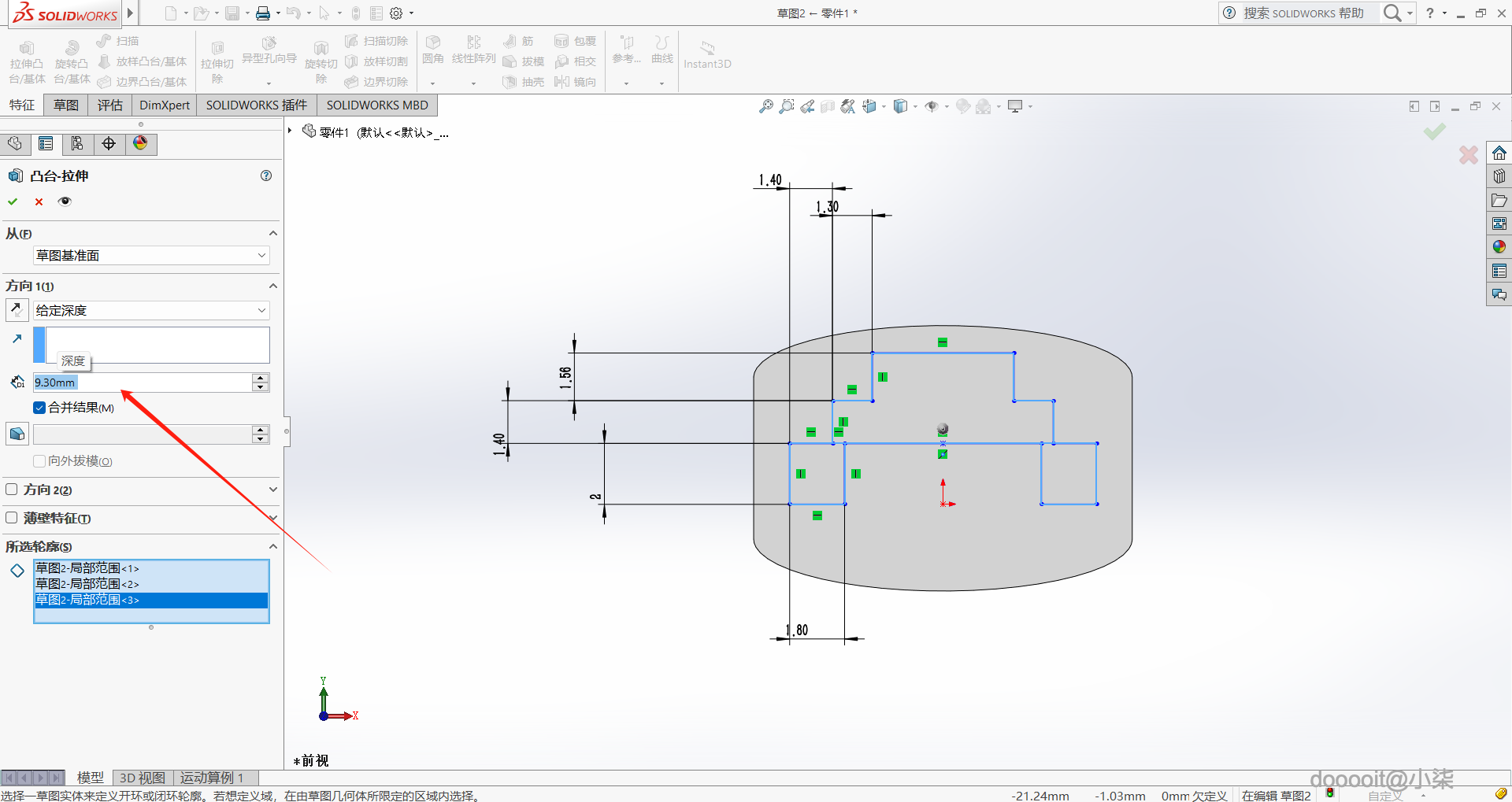The image size is (1512, 802).
Task: Switch to the 评估 tab
Action: [x=110, y=105]
